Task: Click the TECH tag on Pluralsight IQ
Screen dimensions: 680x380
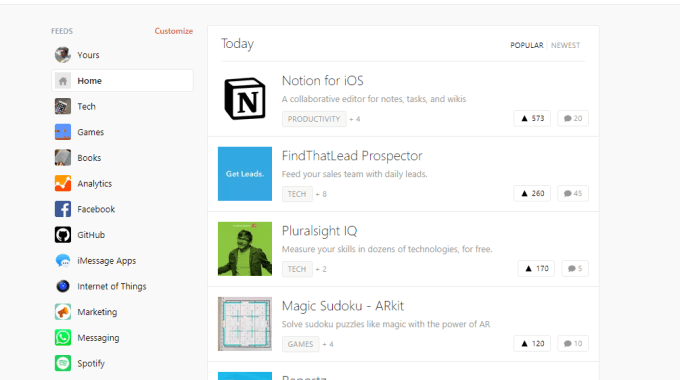Action: [297, 269]
